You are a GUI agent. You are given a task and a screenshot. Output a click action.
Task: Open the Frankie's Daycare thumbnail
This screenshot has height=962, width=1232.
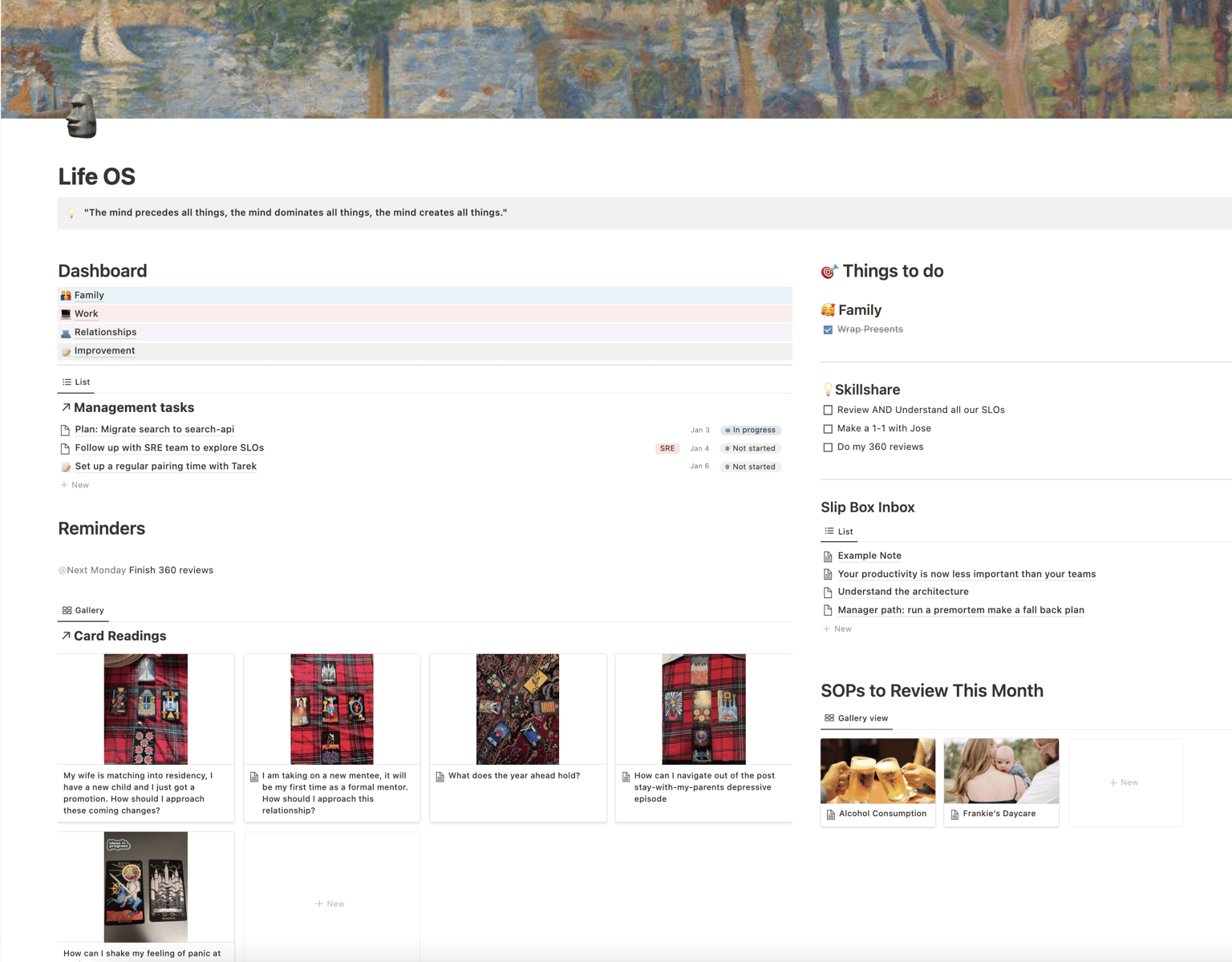[x=1002, y=771]
